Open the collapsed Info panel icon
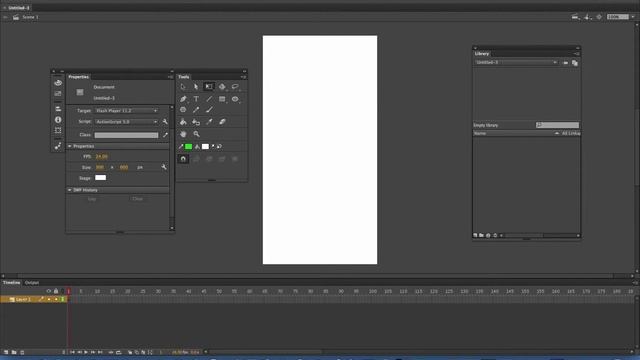The image size is (640, 360). (58, 120)
